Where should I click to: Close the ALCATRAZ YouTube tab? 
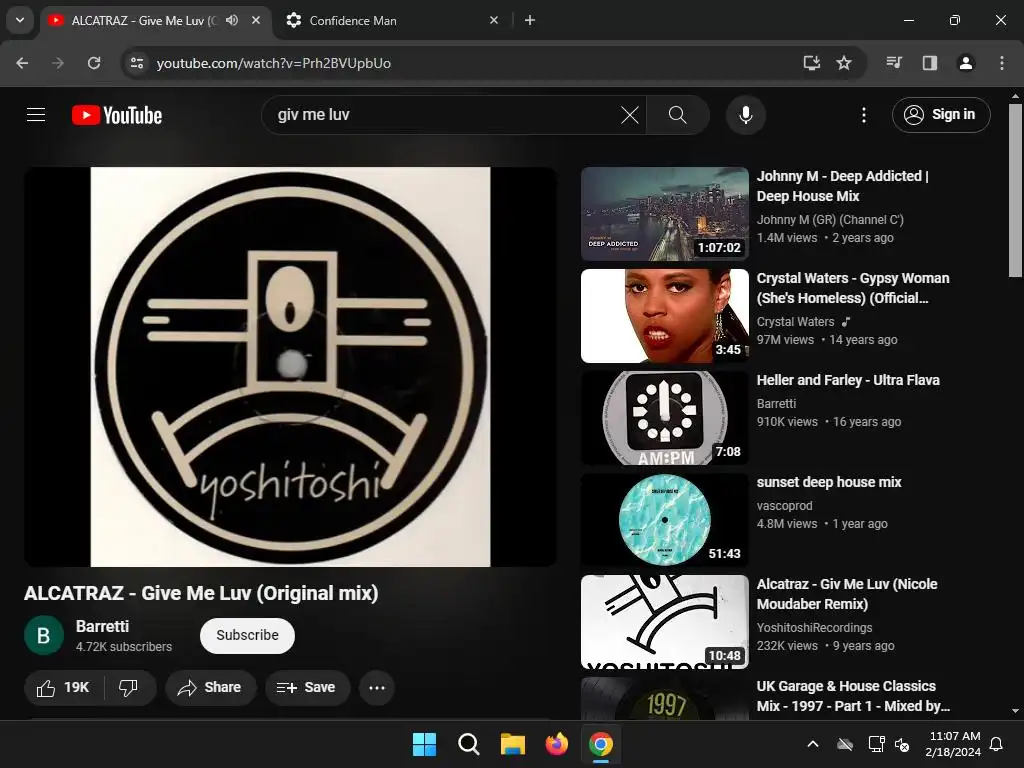pos(256,20)
